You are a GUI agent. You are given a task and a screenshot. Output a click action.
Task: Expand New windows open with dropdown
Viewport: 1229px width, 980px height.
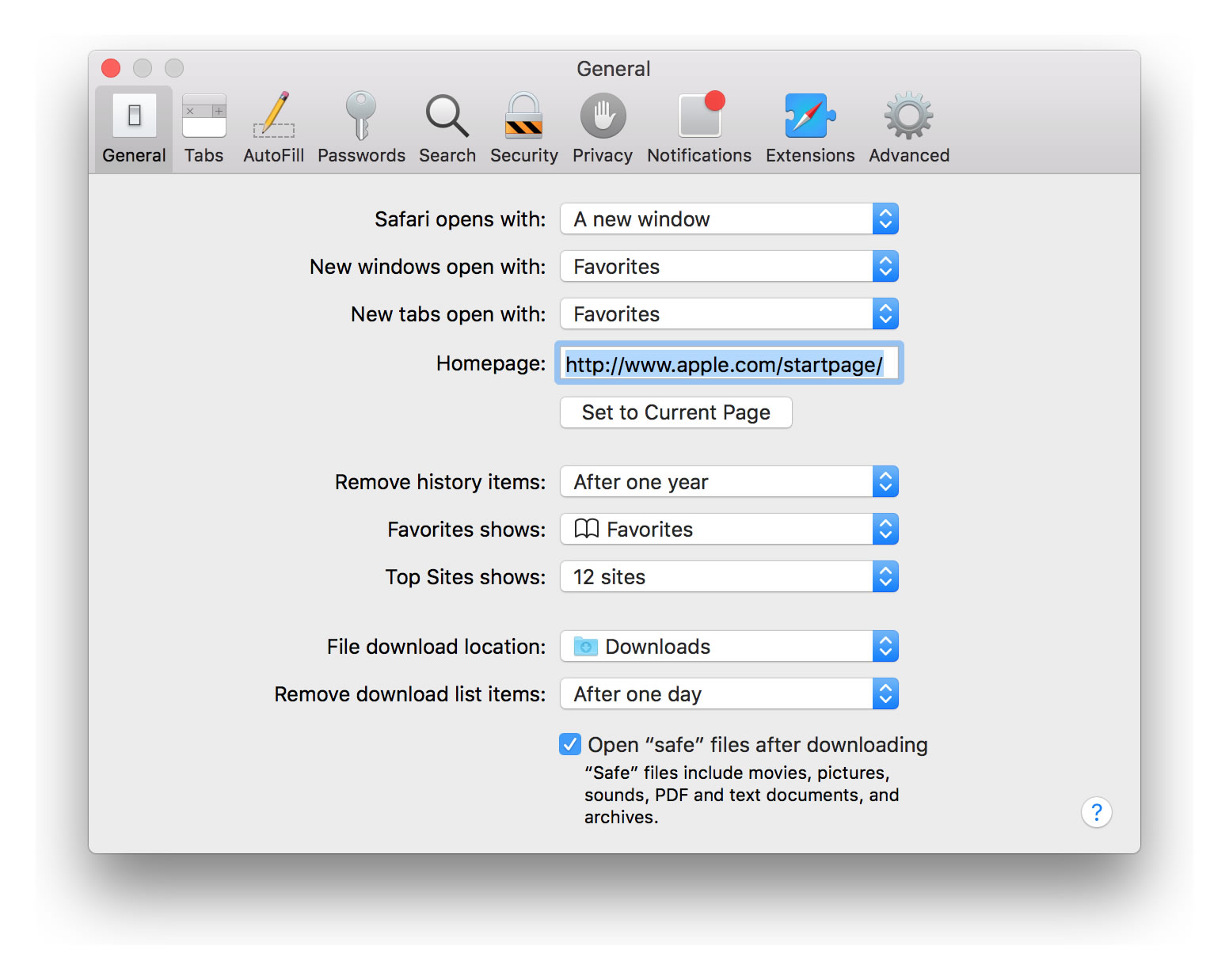(x=729, y=266)
